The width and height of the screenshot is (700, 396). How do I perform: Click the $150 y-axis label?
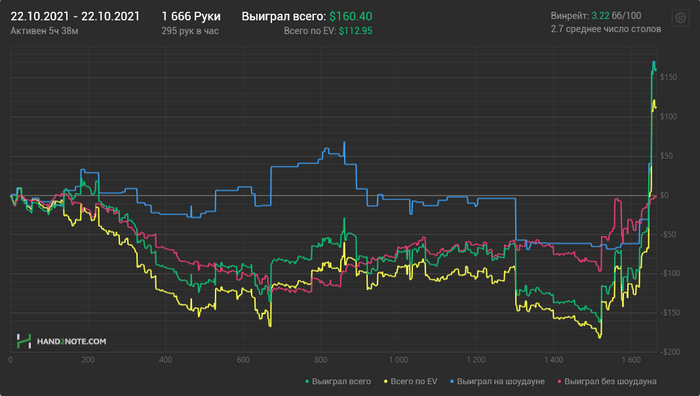point(668,77)
